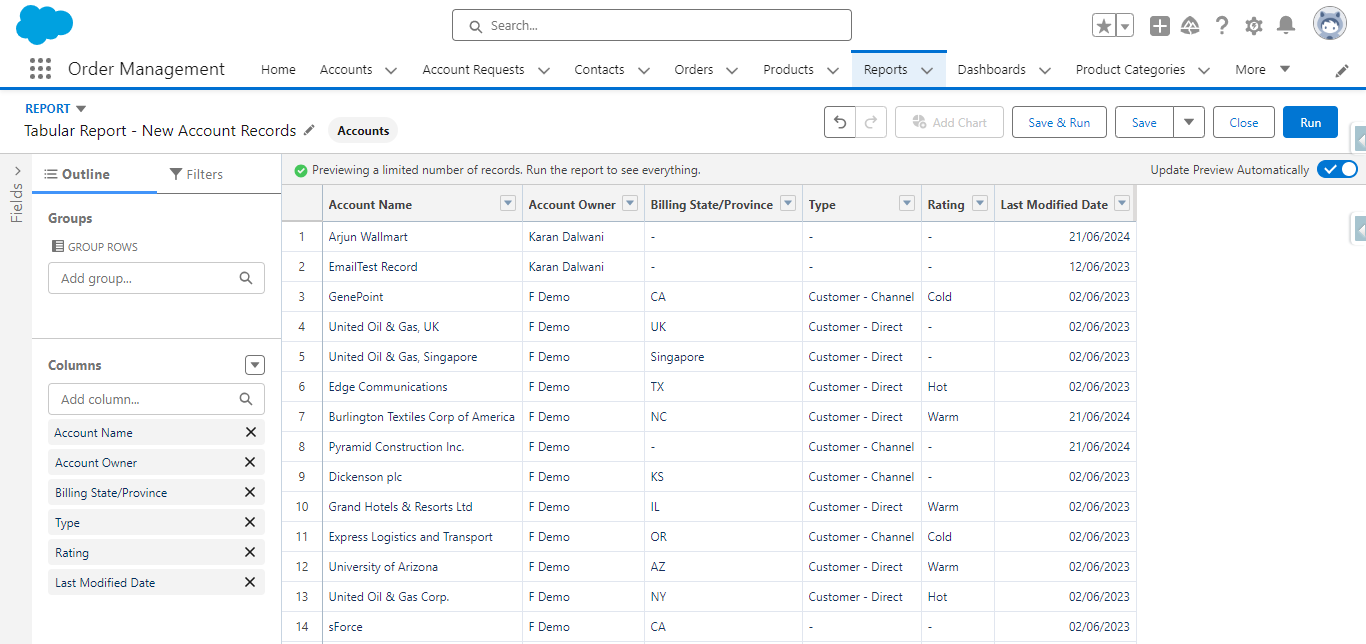The height and width of the screenshot is (644, 1366).
Task: Open the GenePoint account link
Action: click(x=359, y=296)
